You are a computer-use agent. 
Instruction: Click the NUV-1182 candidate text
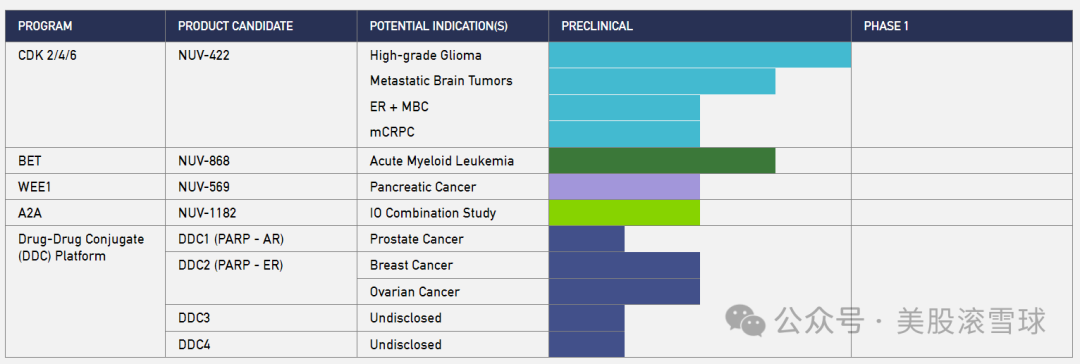207,213
